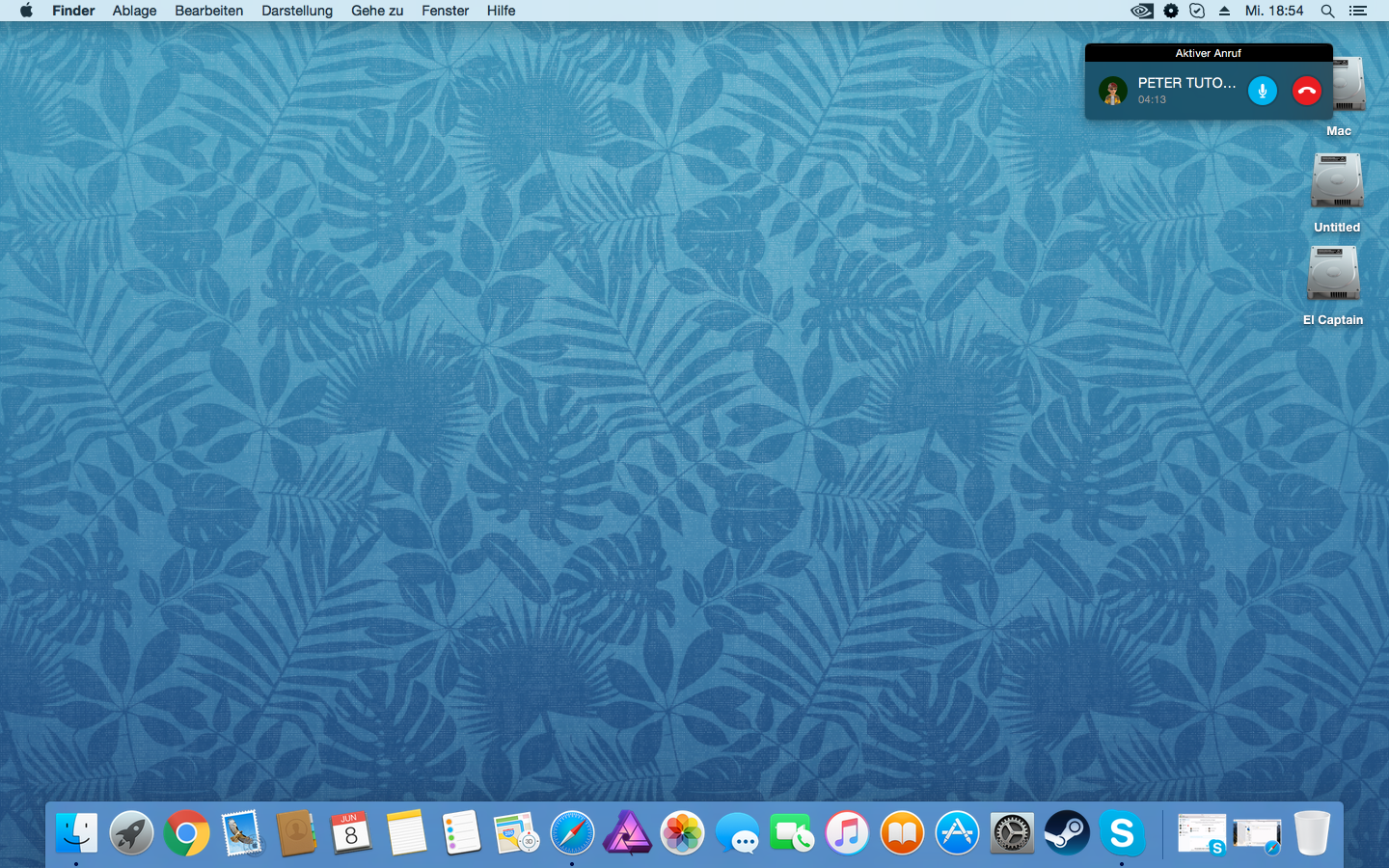Viewport: 1389px width, 868px height.
Task: Launch Steam from the Dock
Action: tap(1067, 832)
